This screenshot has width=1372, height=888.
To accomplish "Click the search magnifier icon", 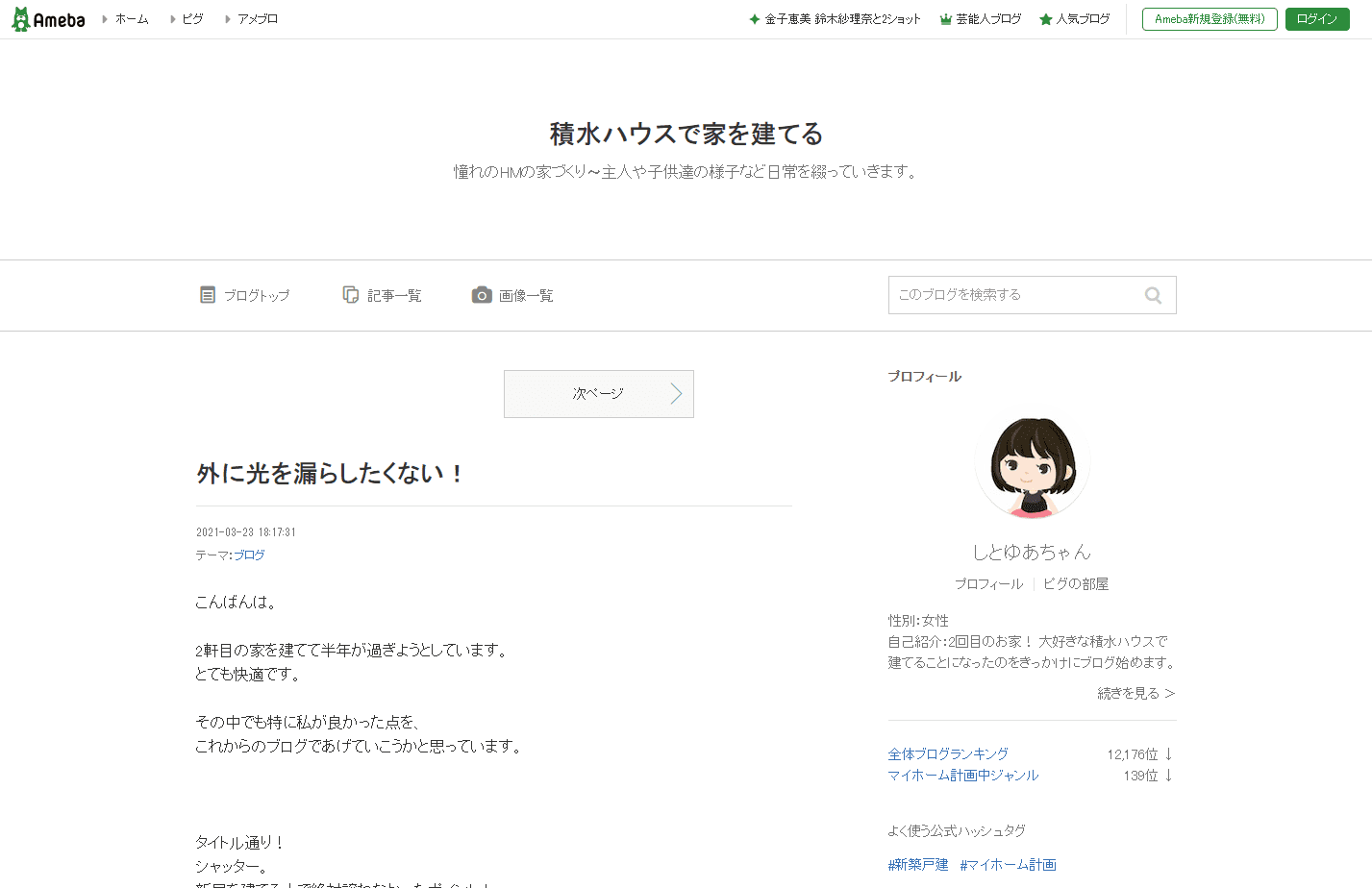I will [x=1153, y=295].
